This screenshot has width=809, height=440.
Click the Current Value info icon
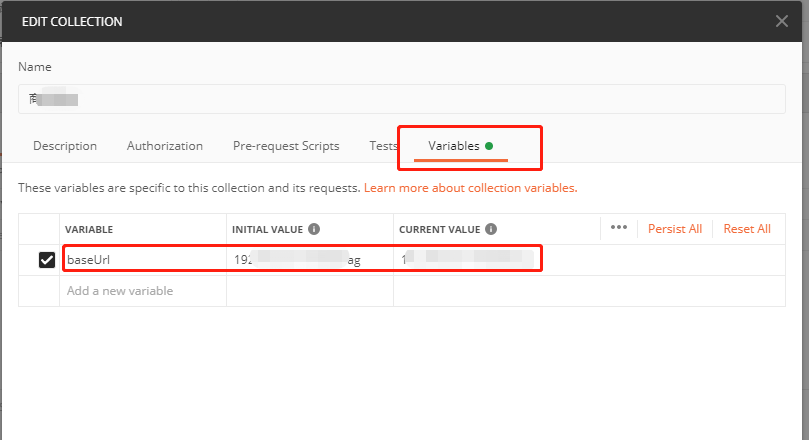[491, 229]
